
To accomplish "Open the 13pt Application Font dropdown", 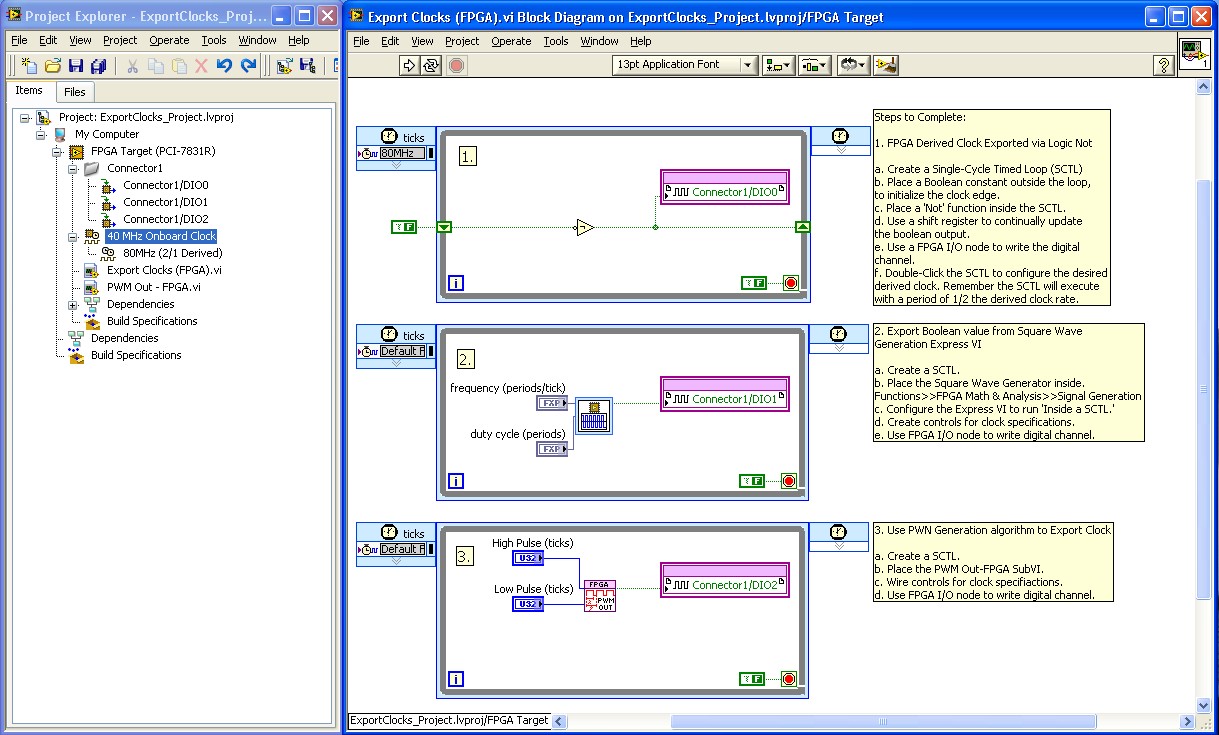I will (x=685, y=65).
